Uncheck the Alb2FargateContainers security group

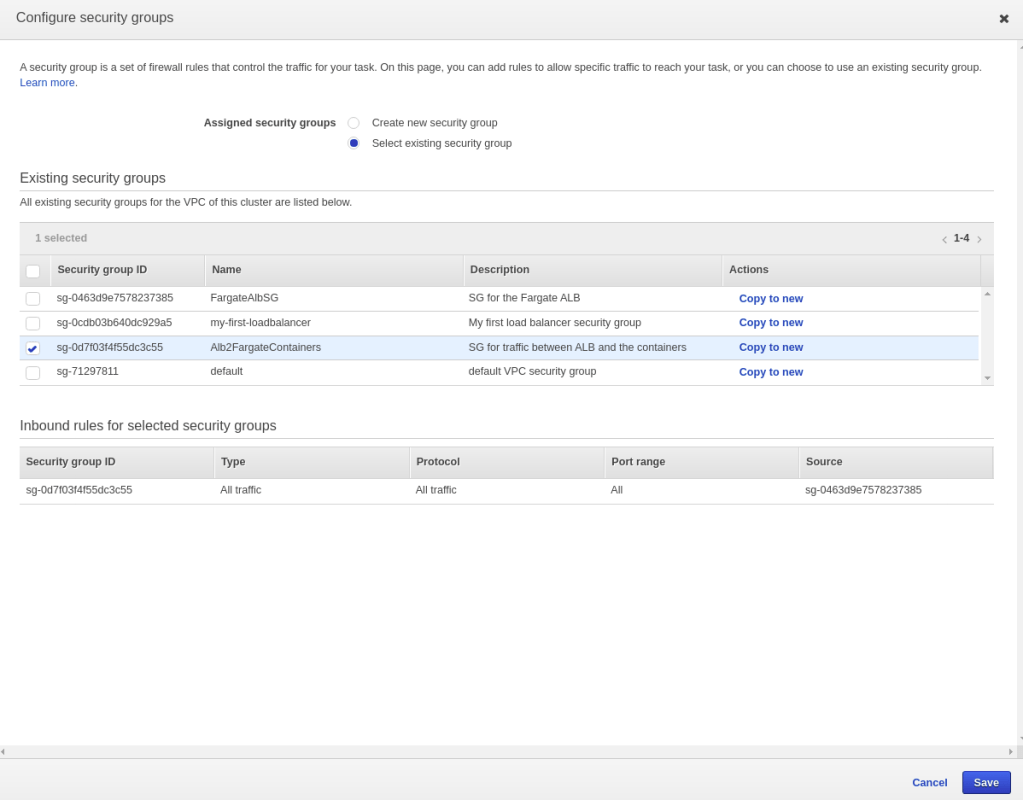33,348
